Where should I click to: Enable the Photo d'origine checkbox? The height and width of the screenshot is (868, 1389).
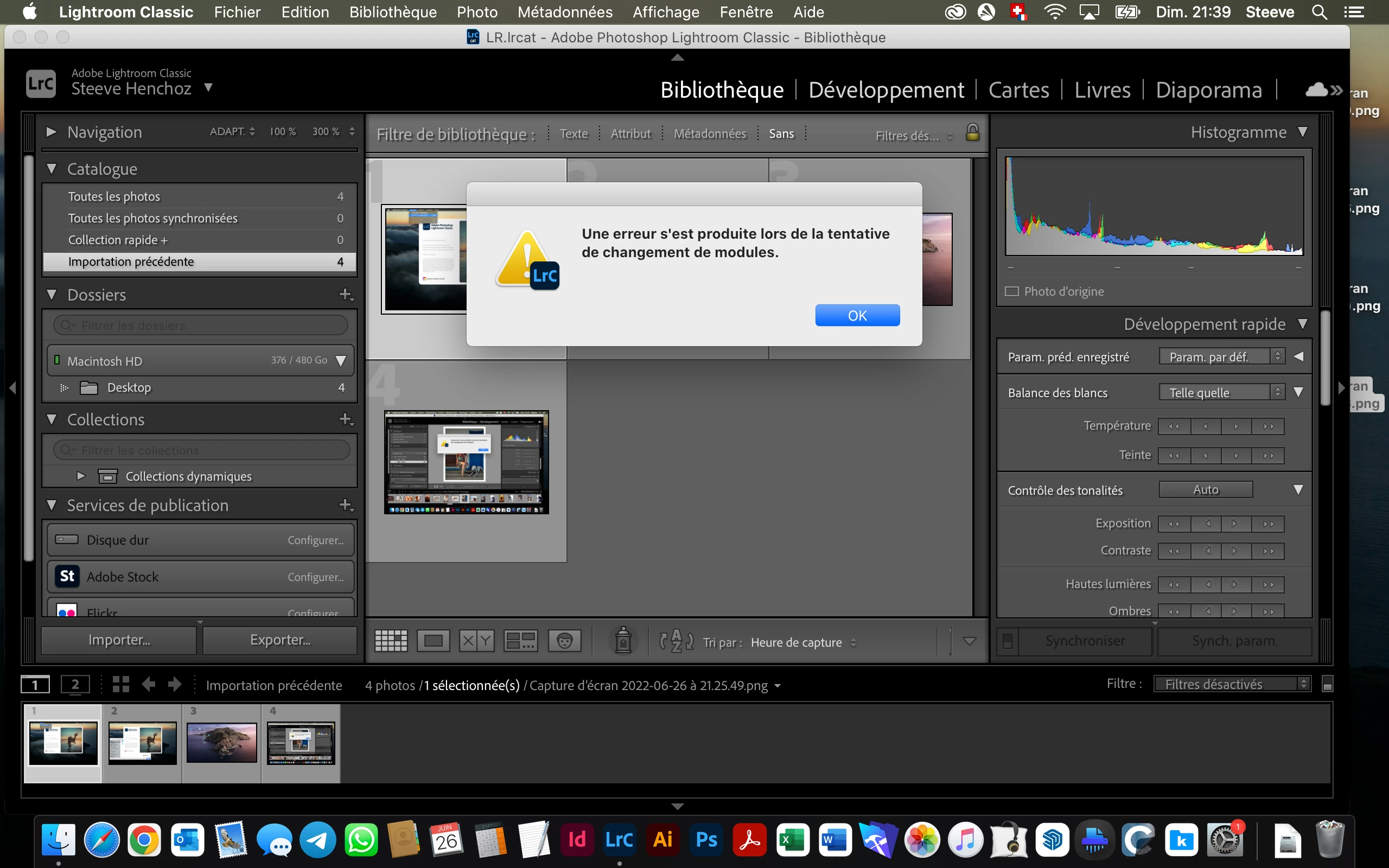[1012, 292]
